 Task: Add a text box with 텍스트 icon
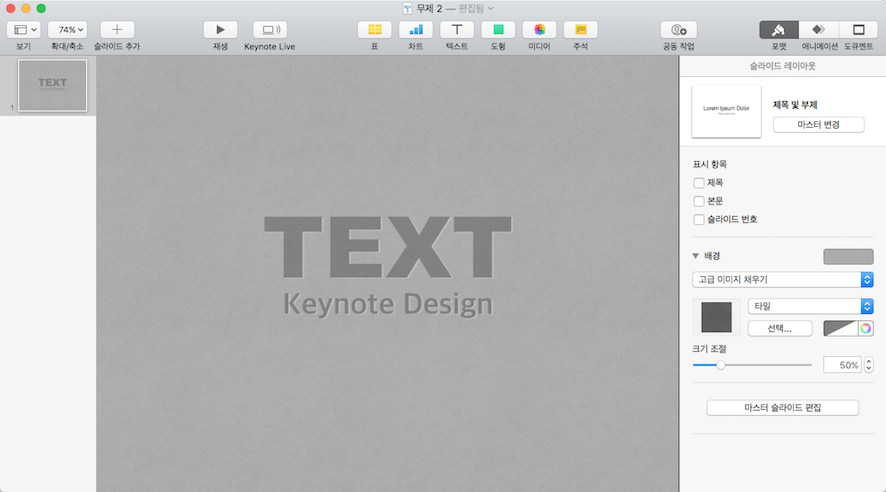pos(457,29)
